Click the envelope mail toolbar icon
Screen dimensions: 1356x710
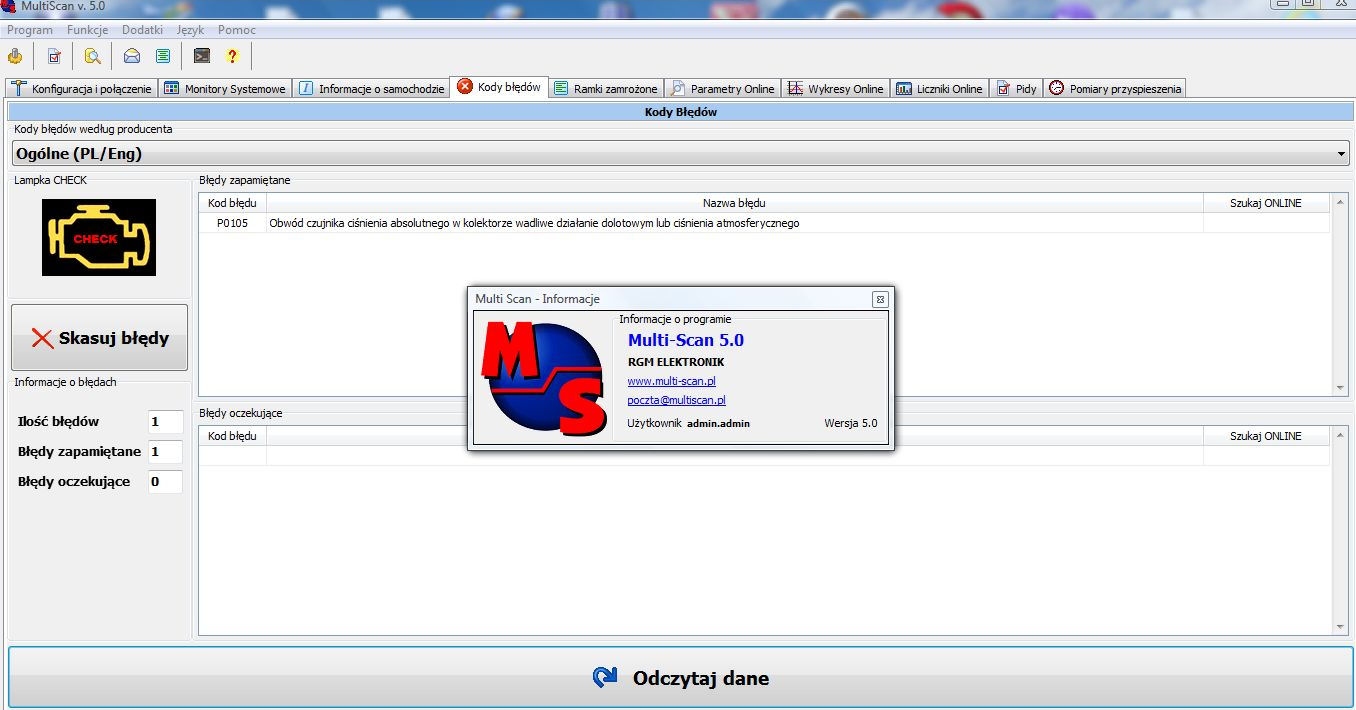click(x=131, y=56)
